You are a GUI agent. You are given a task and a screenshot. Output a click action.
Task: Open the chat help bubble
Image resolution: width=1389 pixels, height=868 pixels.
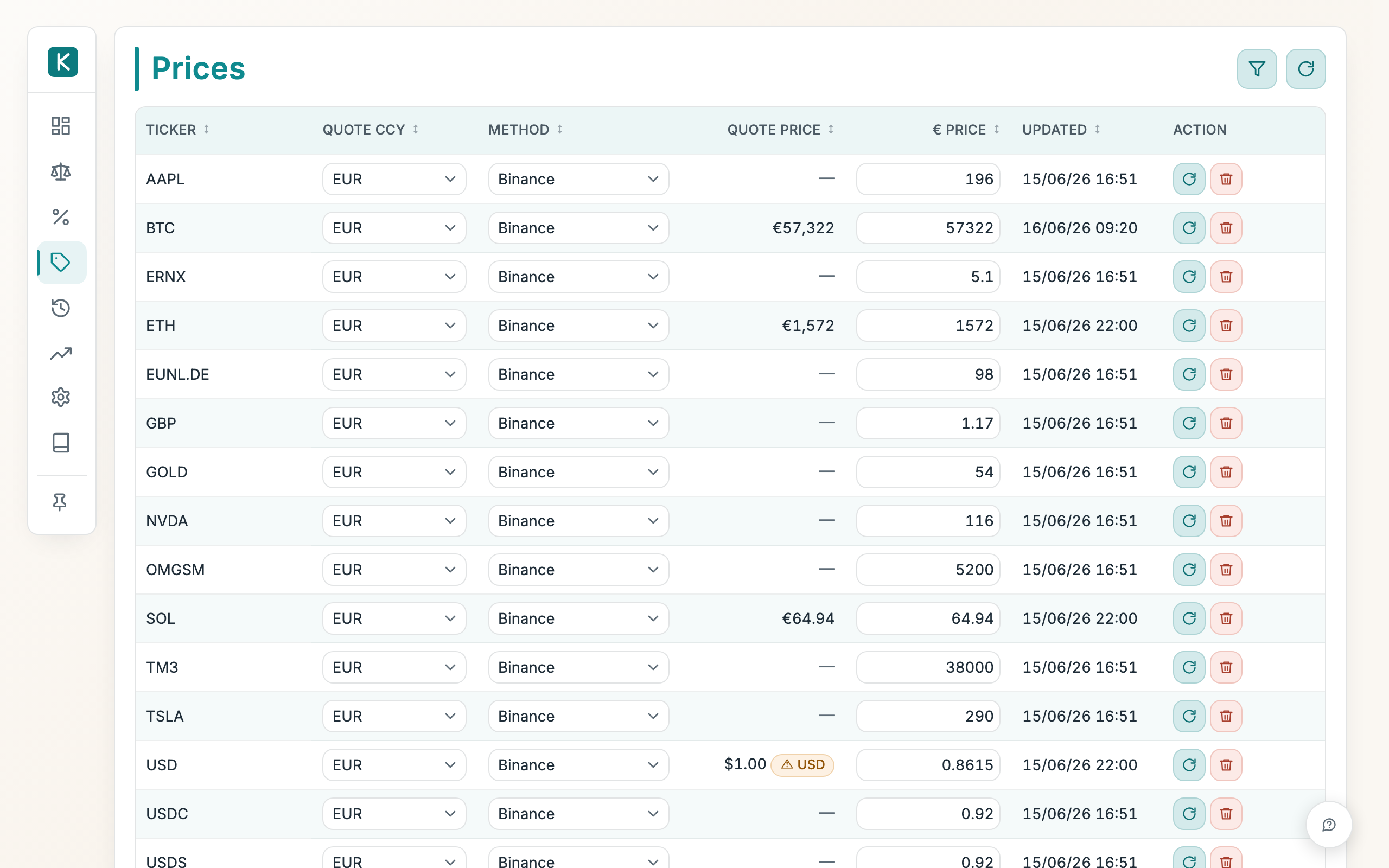[1329, 825]
